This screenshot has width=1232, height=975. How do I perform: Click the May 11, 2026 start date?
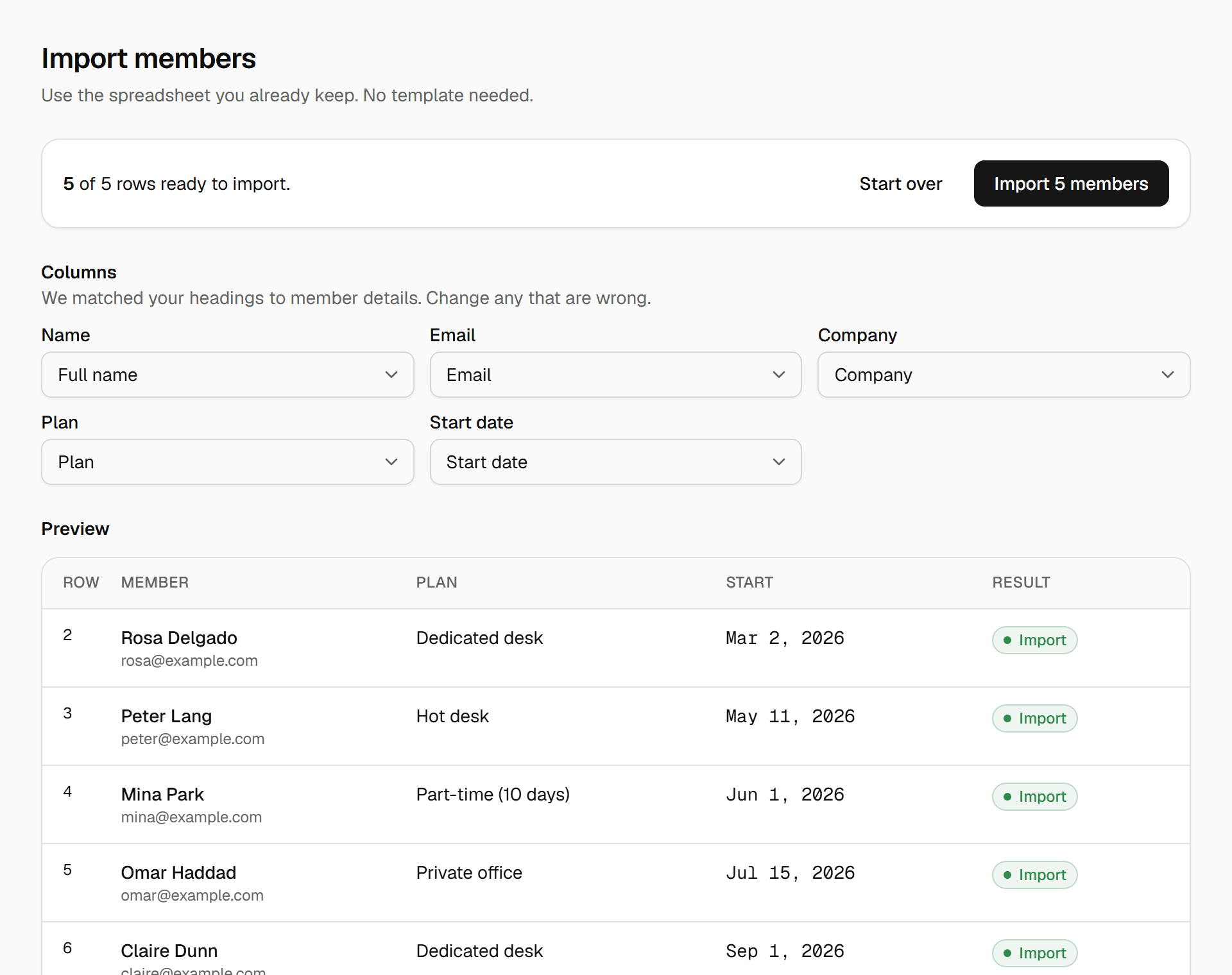790,716
